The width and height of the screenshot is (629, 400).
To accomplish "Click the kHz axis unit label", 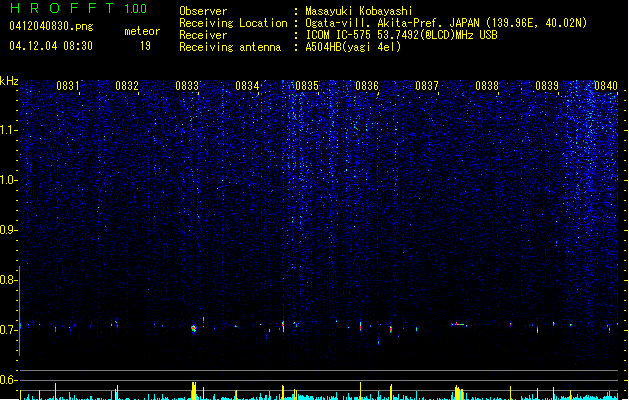I will coord(9,81).
